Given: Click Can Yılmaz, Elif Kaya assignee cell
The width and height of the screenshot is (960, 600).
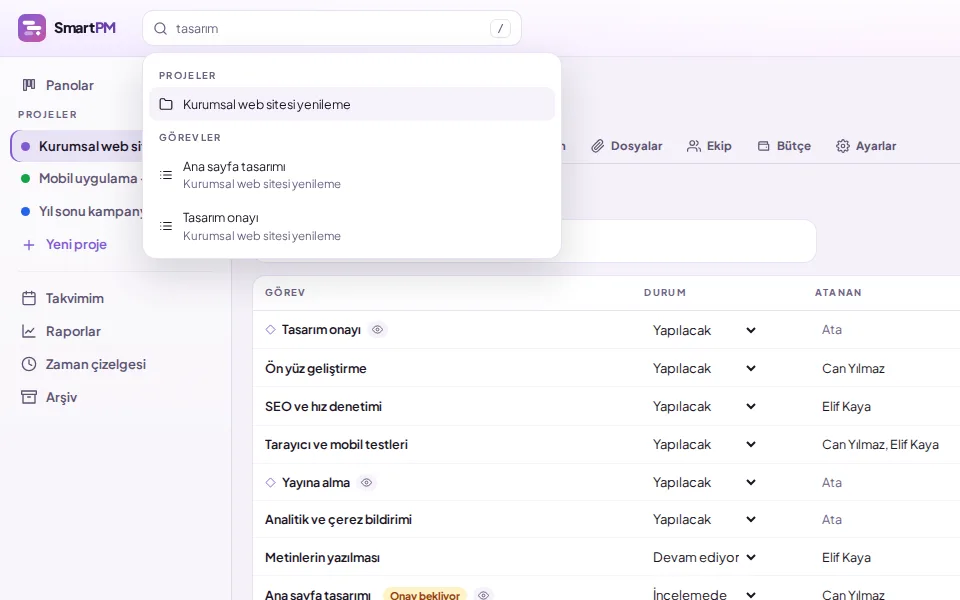Looking at the screenshot, I should click(880, 444).
